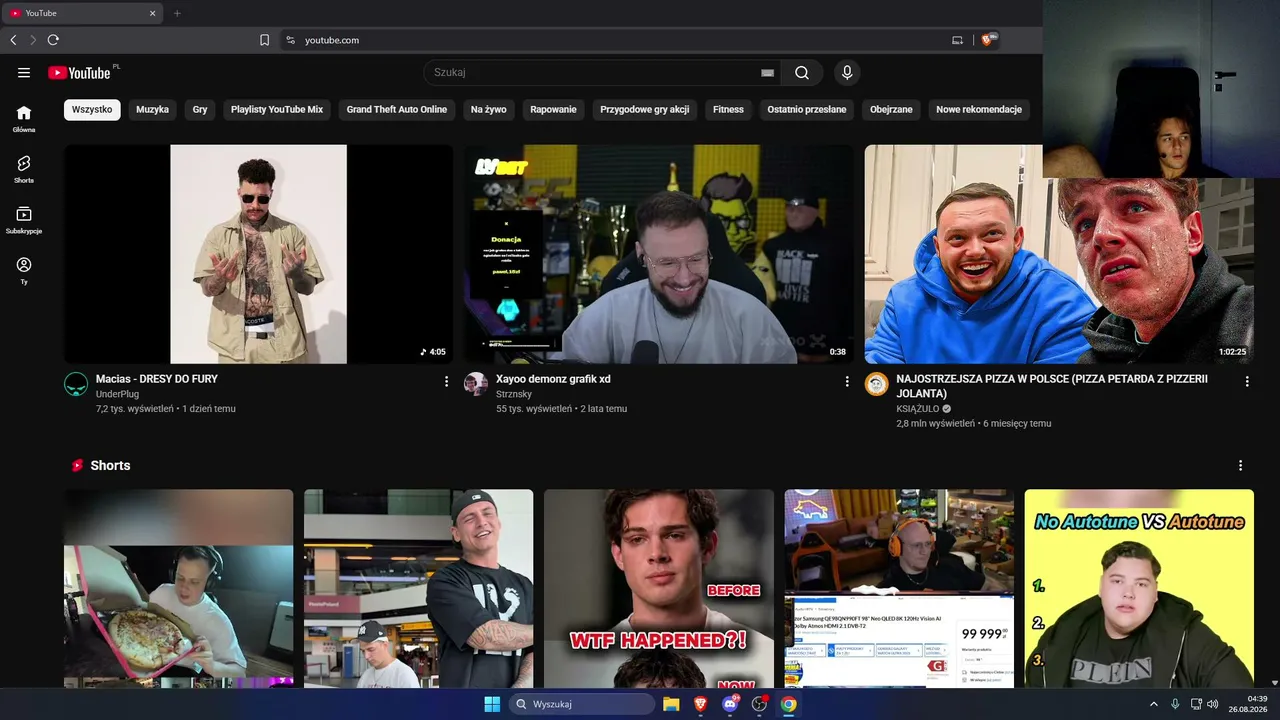Select the Przygodowe gry akcji chip
This screenshot has height=720, width=1280.
point(645,109)
